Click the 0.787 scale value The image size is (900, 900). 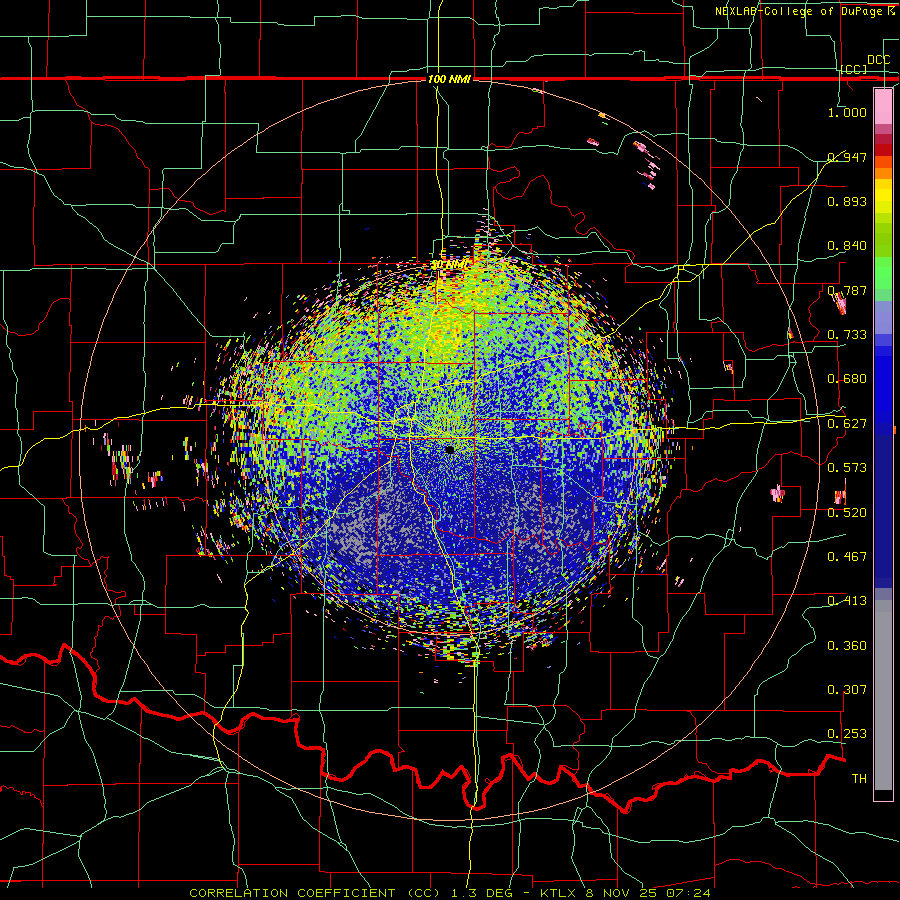tap(847, 290)
